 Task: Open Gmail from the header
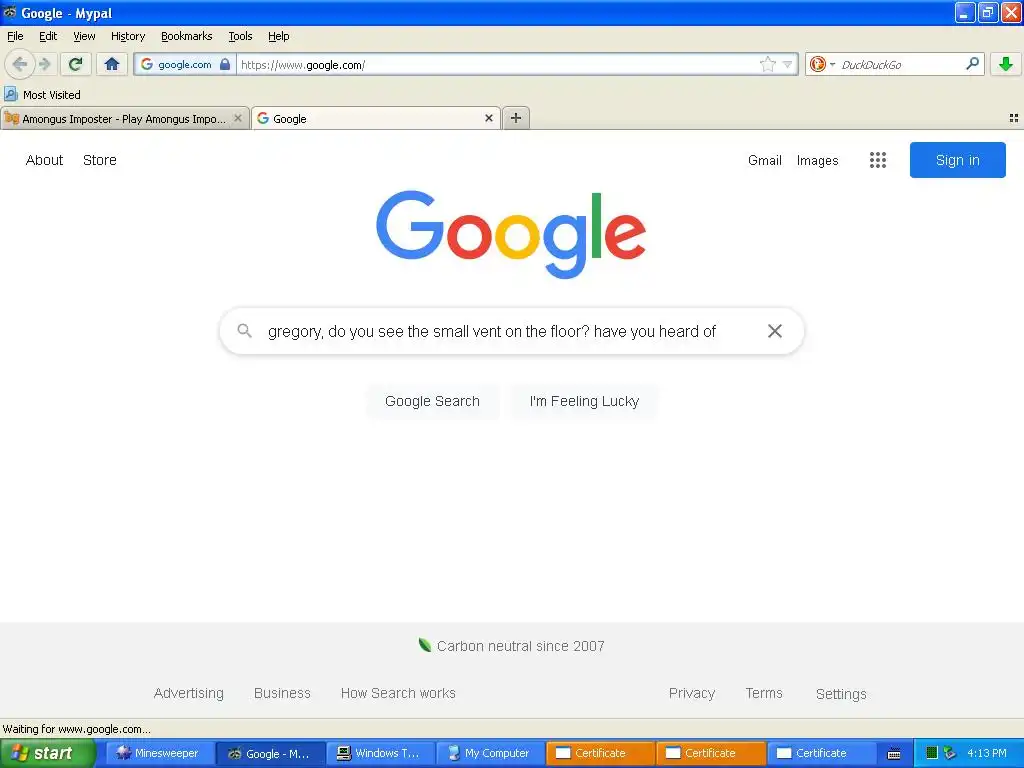tap(765, 160)
